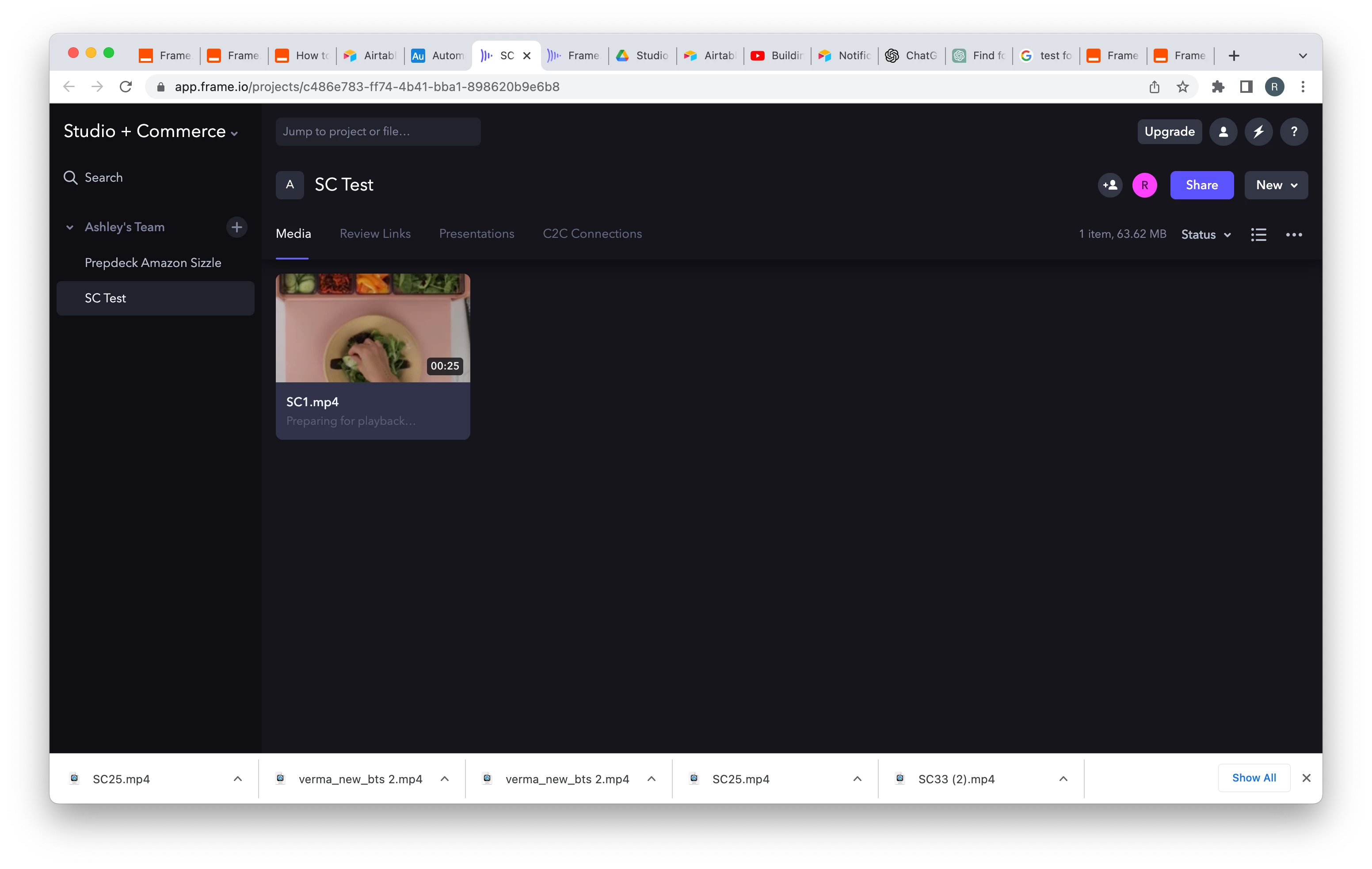
Task: Open the C2C Connections tab
Action: pos(592,234)
